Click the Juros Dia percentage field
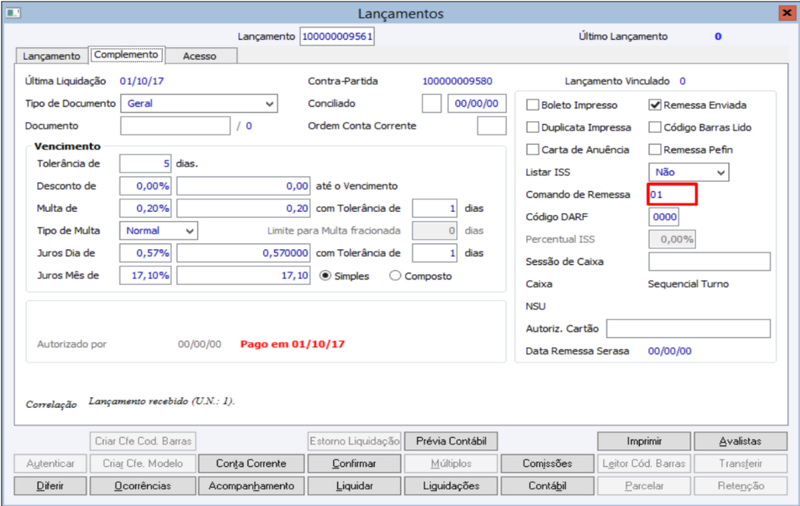The width and height of the screenshot is (800, 506). click(145, 253)
